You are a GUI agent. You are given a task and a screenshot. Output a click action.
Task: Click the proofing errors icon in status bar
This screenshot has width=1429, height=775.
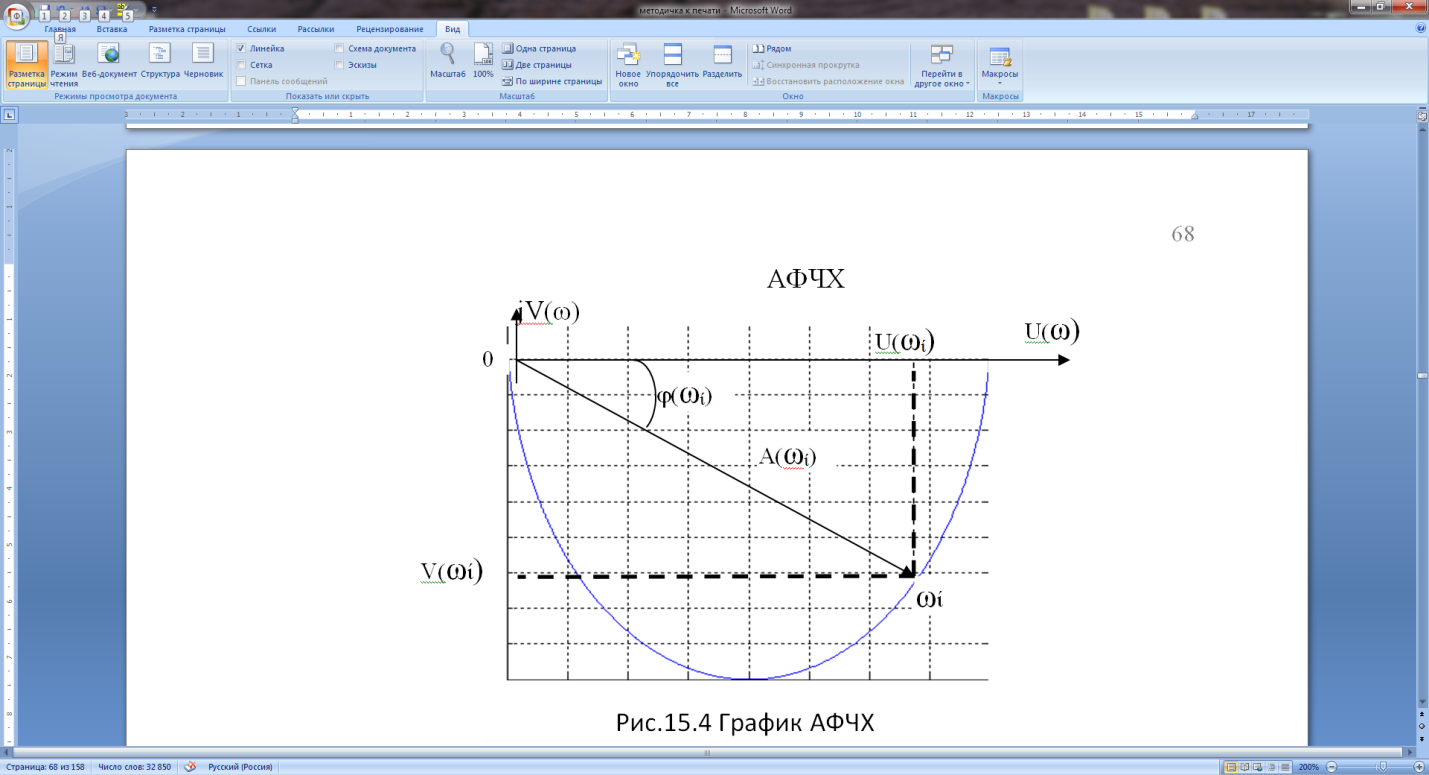pyautogui.click(x=191, y=767)
